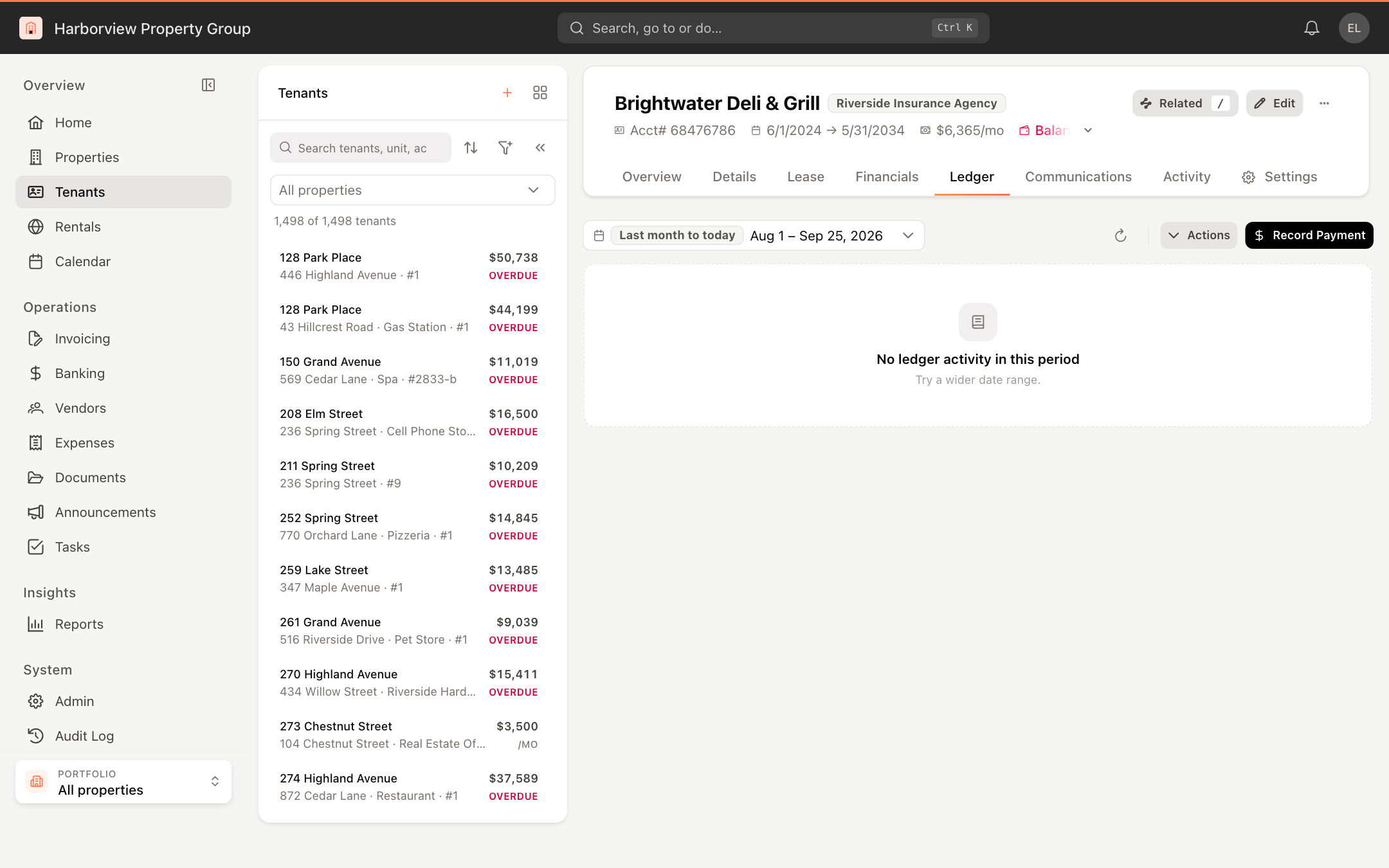Switch tenants list to grid view
Screen dimensions: 1389x868
point(540,93)
